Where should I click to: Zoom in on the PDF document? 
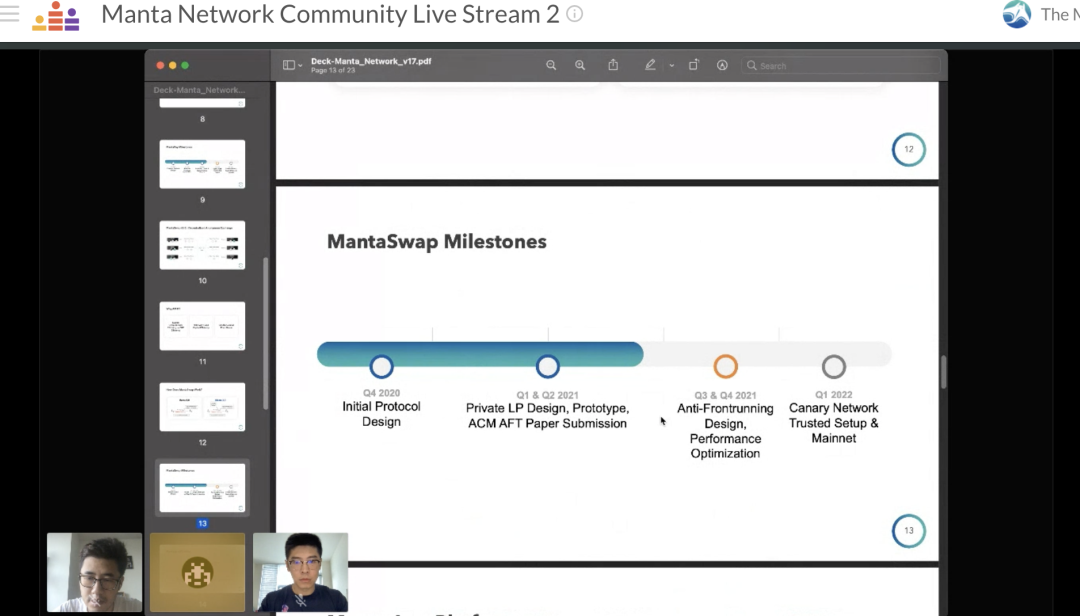tap(580, 65)
